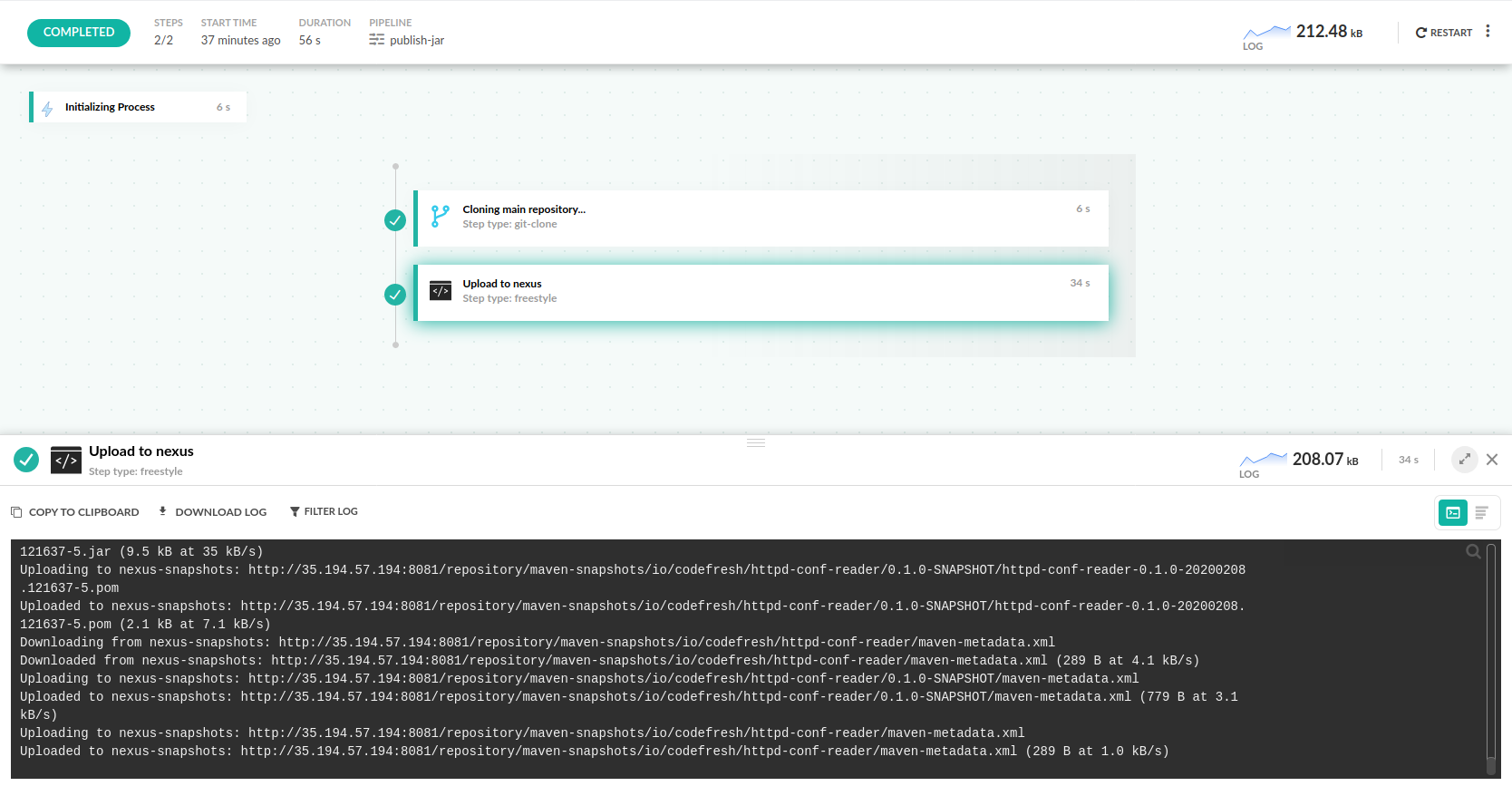Select the Initializing Process step
Viewport: 1512px width, 786px height.
(x=138, y=107)
